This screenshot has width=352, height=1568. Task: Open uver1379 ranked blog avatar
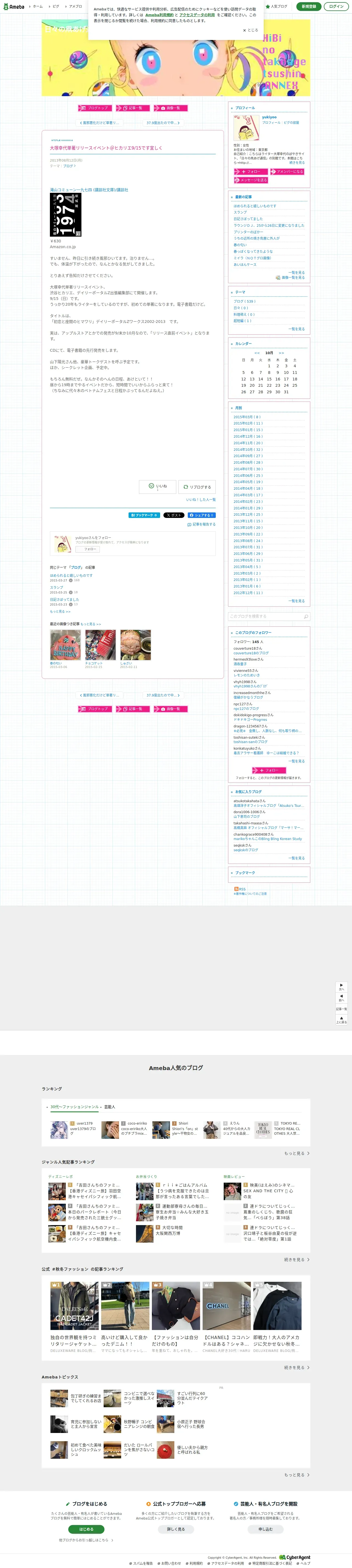(58, 1130)
